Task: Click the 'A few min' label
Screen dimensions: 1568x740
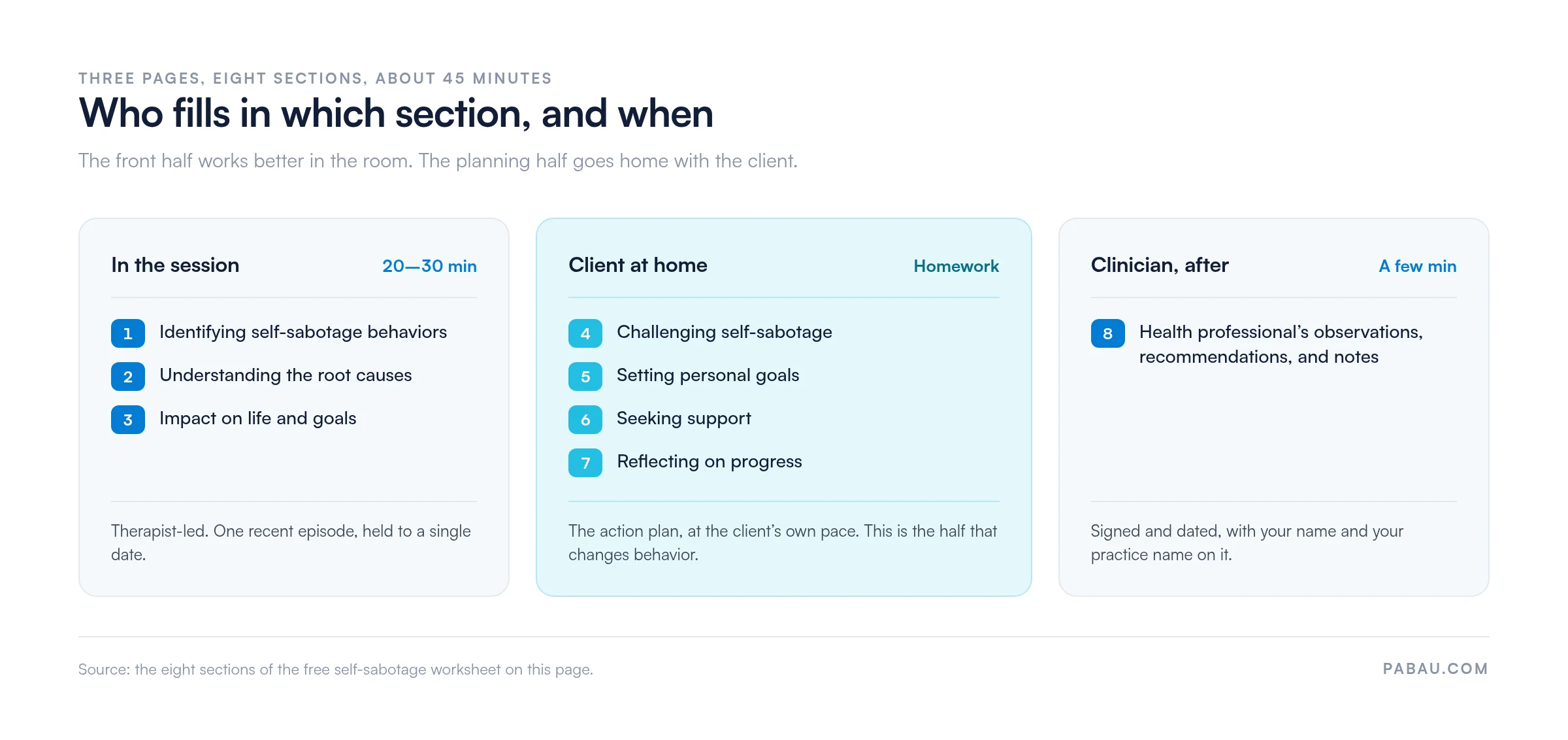Action: pos(1418,266)
